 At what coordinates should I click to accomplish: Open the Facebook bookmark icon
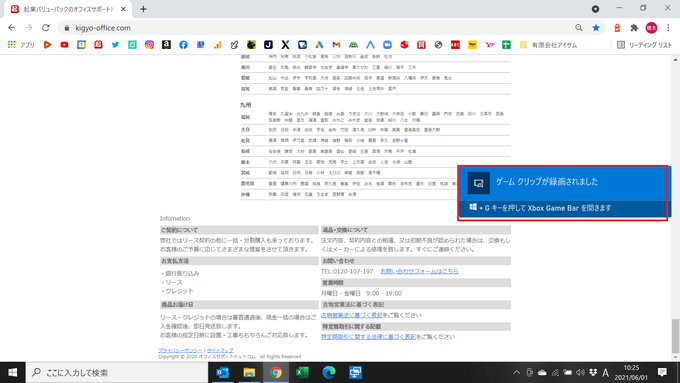(183, 45)
